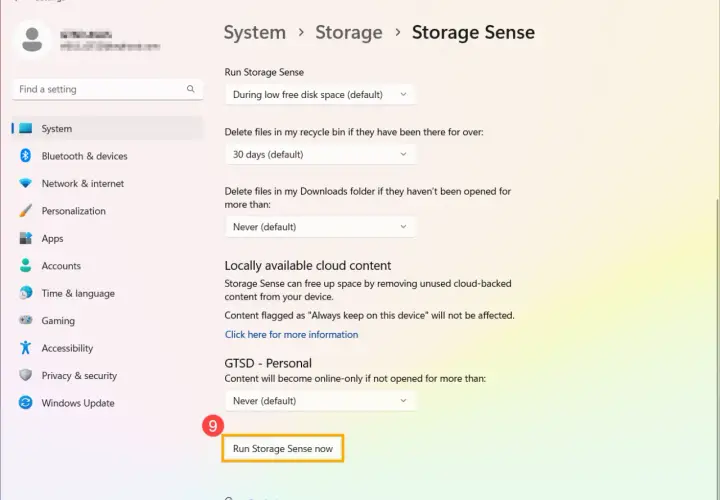
Task: Click Run Storage Sense now button
Action: [283, 449]
